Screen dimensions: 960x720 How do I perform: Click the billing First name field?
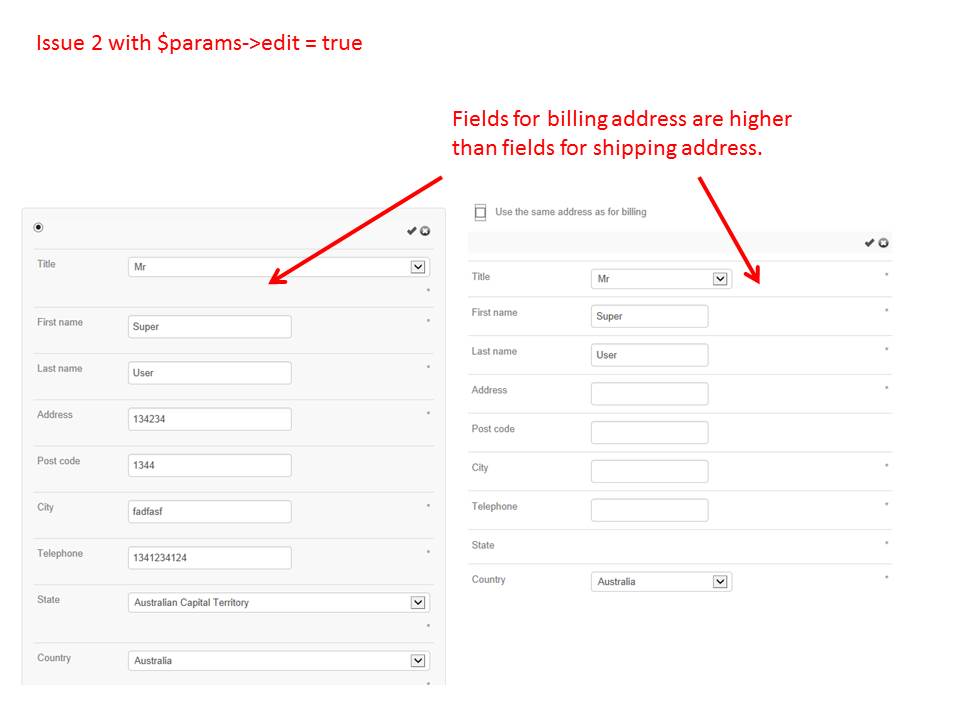coord(210,327)
